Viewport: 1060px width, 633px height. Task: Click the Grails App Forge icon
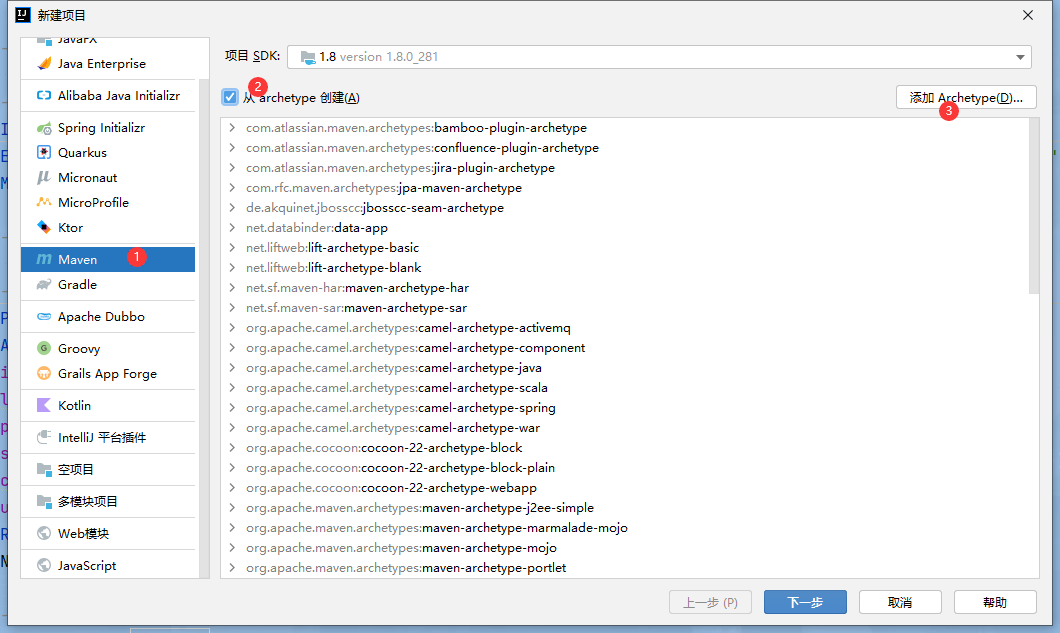[44, 373]
